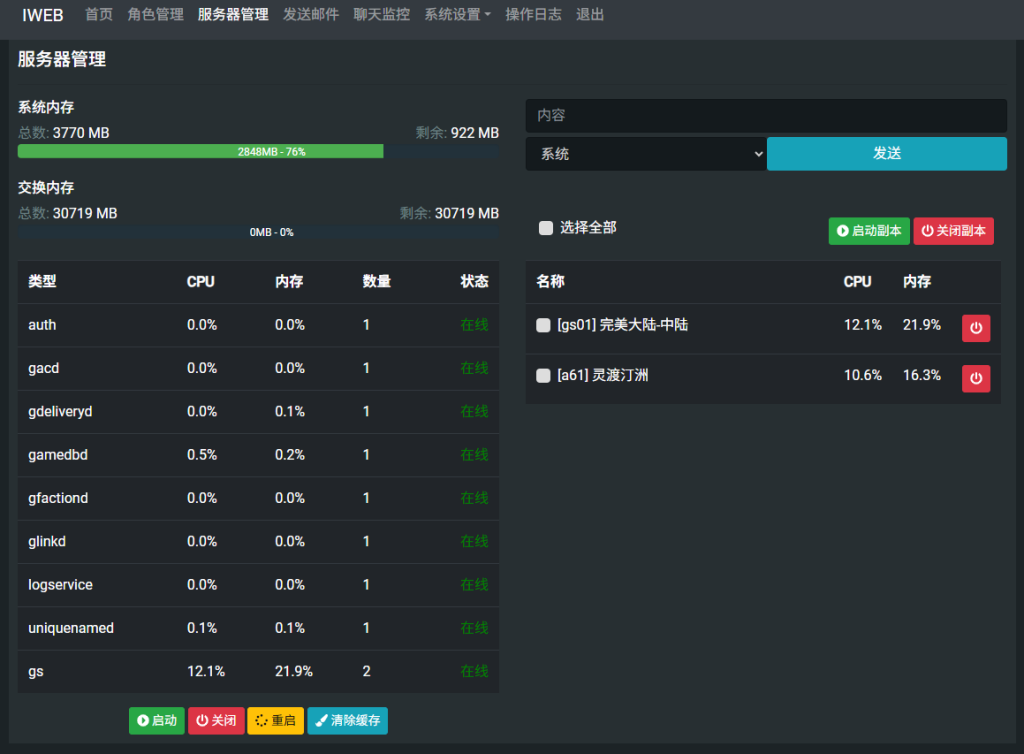
Task: Click the [a61] 灵渡汀洲 instance name
Action: point(602,375)
